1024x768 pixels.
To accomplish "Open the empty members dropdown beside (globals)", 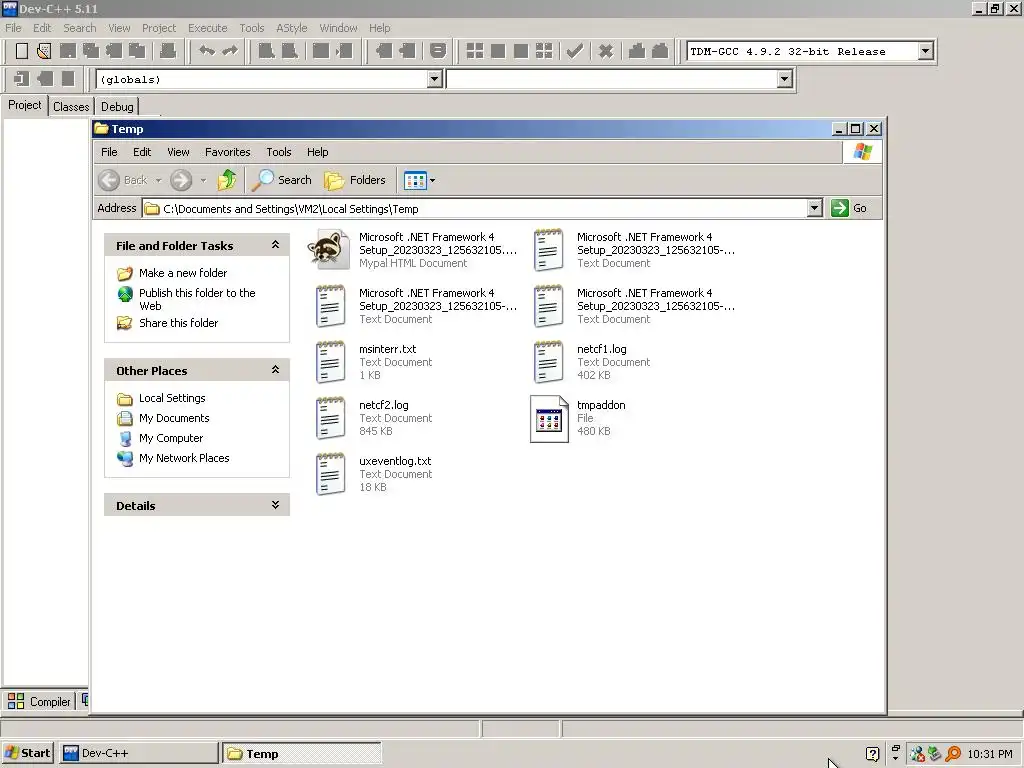I will click(784, 79).
